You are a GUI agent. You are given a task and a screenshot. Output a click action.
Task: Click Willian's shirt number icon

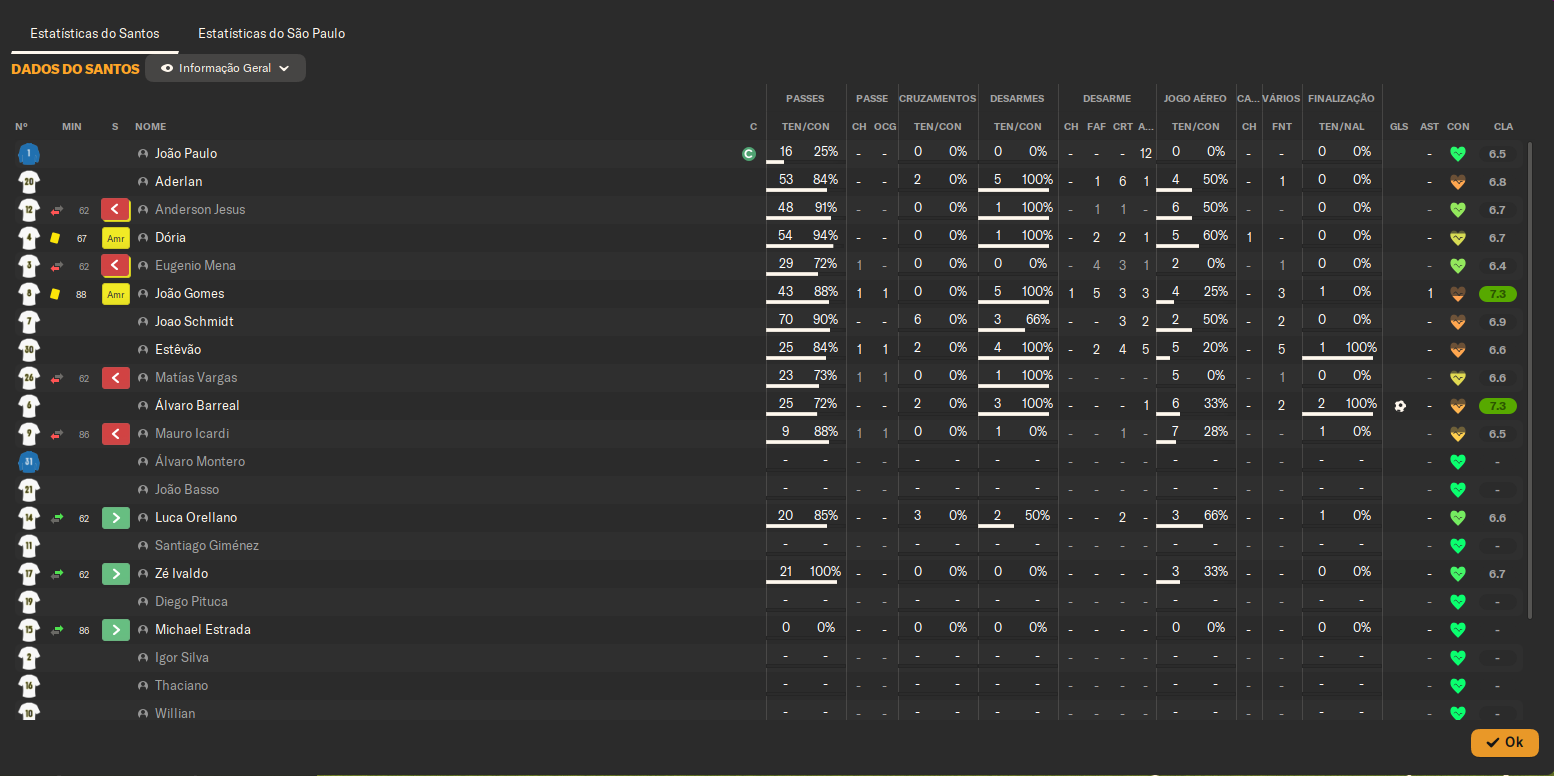click(29, 711)
